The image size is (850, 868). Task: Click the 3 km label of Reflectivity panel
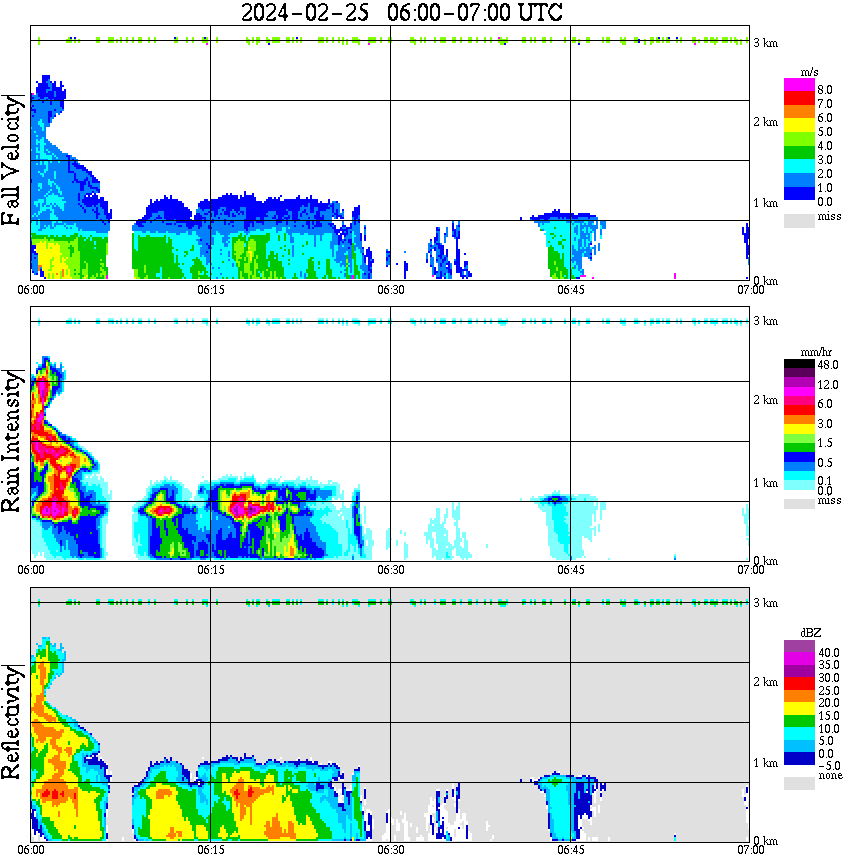[x=765, y=602]
